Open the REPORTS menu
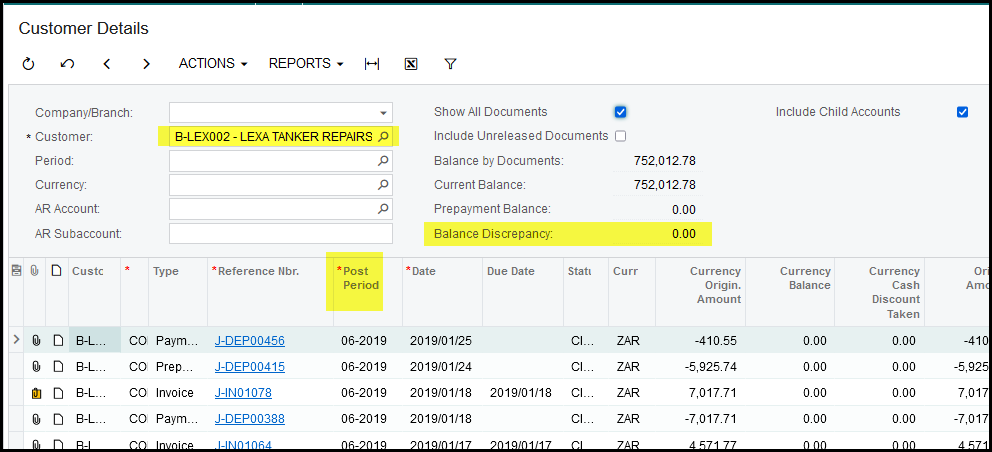This screenshot has width=992, height=452. click(305, 64)
